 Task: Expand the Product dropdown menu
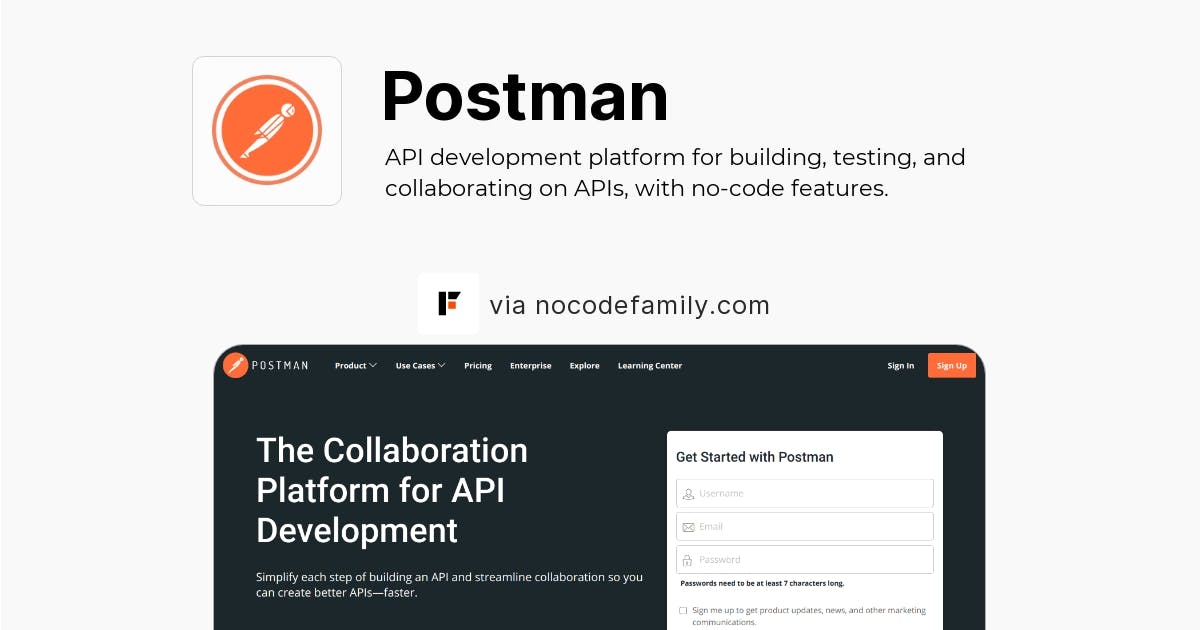(355, 365)
